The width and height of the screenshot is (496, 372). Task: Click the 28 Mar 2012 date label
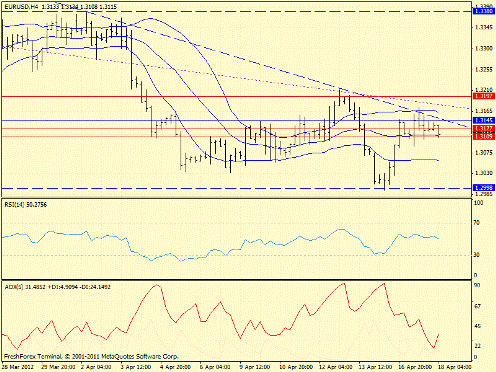click(x=17, y=367)
